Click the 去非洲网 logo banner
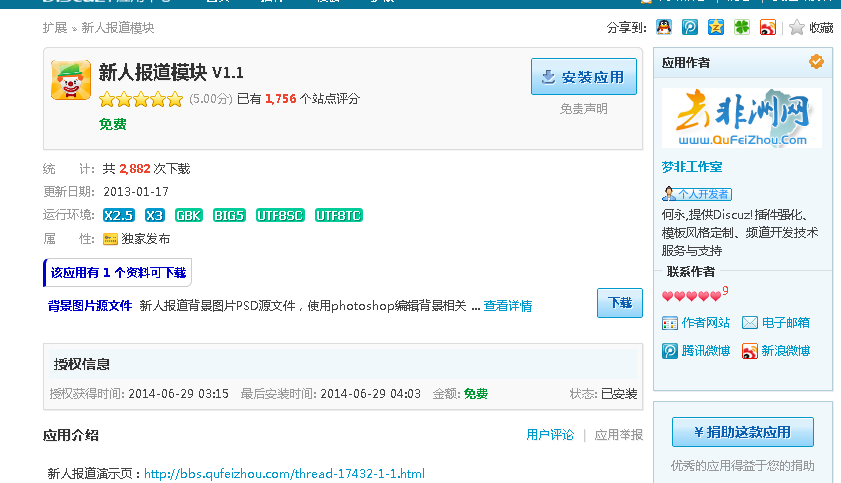 742,118
